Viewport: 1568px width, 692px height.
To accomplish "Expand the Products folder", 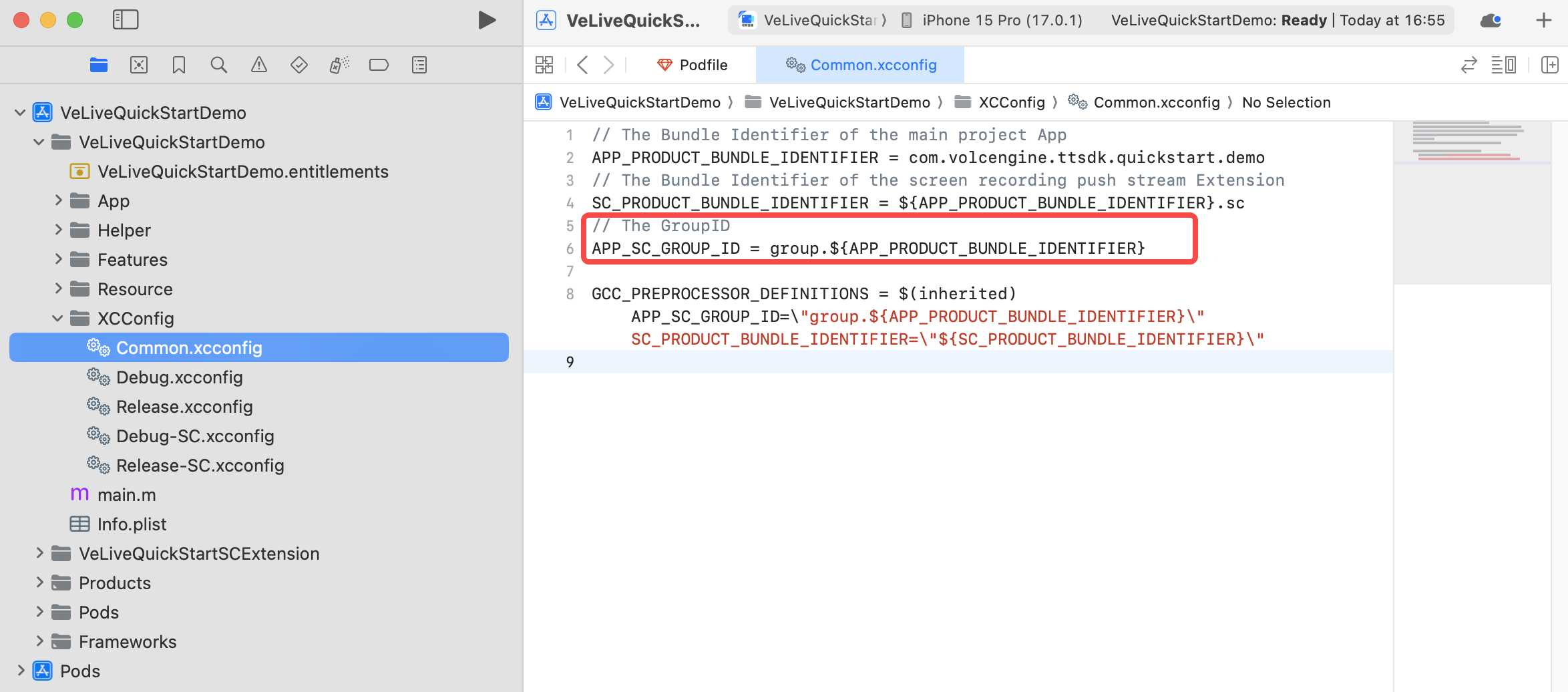I will [x=39, y=583].
